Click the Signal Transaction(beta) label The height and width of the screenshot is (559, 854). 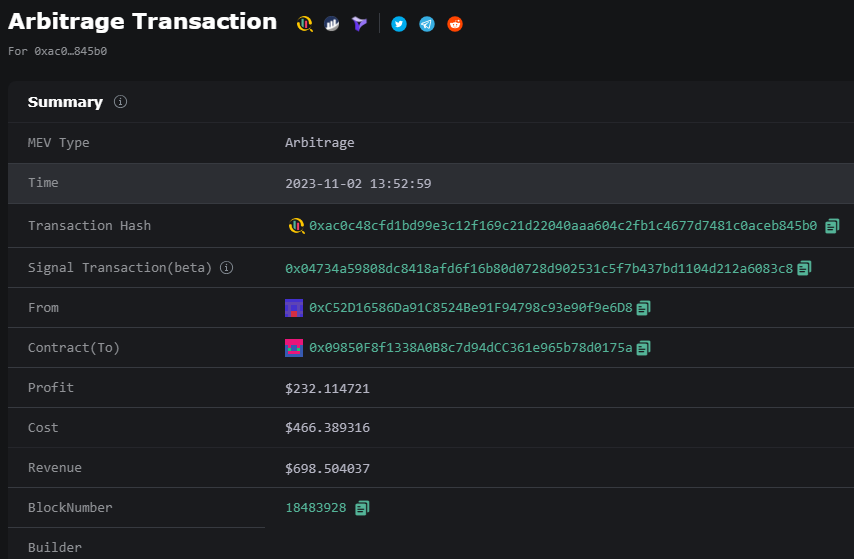tap(120, 268)
